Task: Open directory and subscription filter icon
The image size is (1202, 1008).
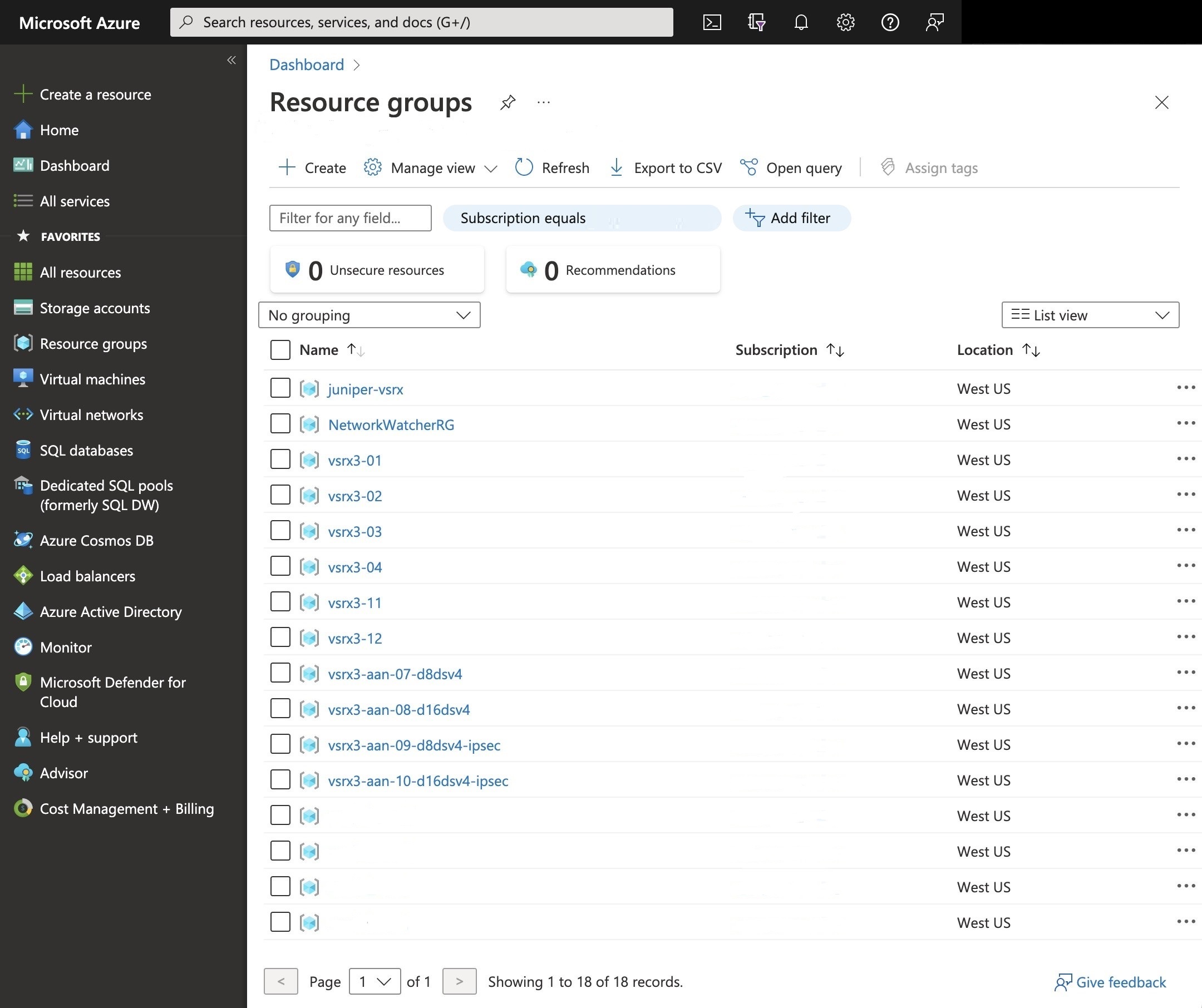Action: click(x=756, y=22)
